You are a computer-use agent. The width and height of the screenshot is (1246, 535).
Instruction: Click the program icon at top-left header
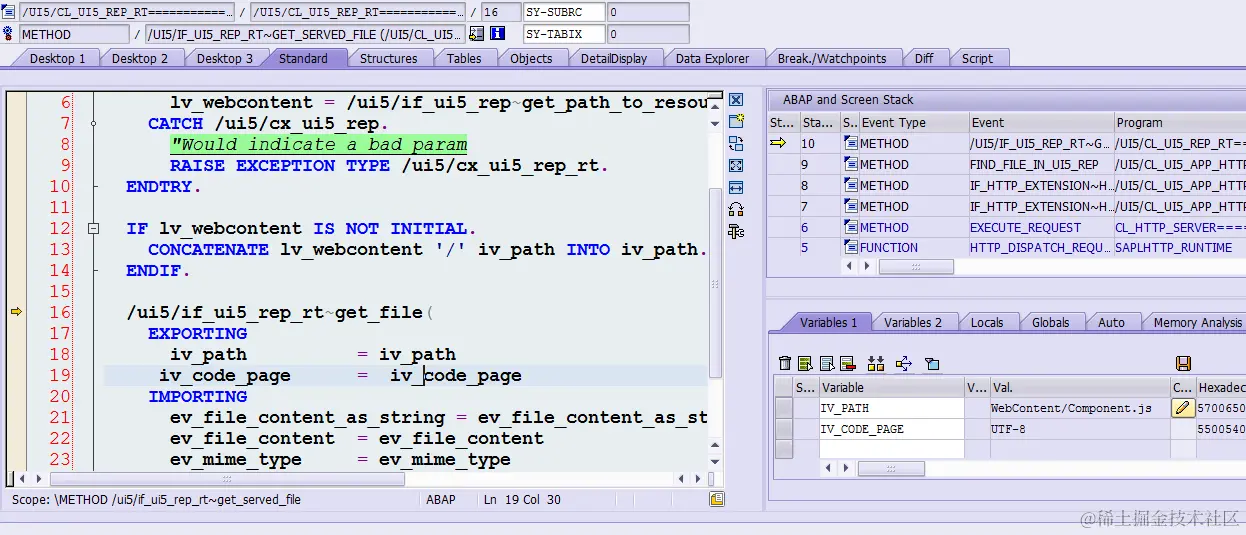pyautogui.click(x=8, y=12)
